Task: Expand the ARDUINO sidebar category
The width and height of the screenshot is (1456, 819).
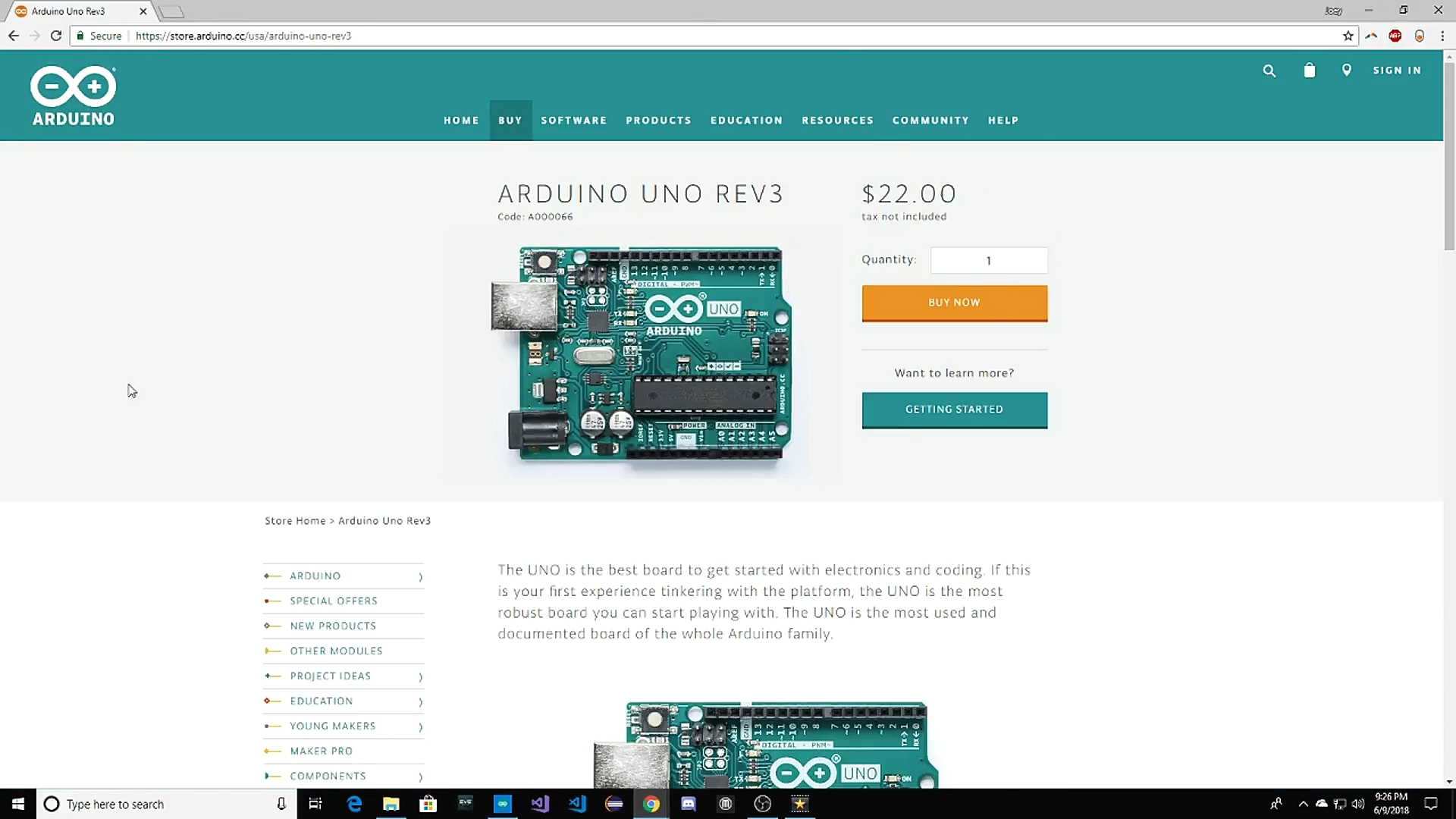Action: 419,576
